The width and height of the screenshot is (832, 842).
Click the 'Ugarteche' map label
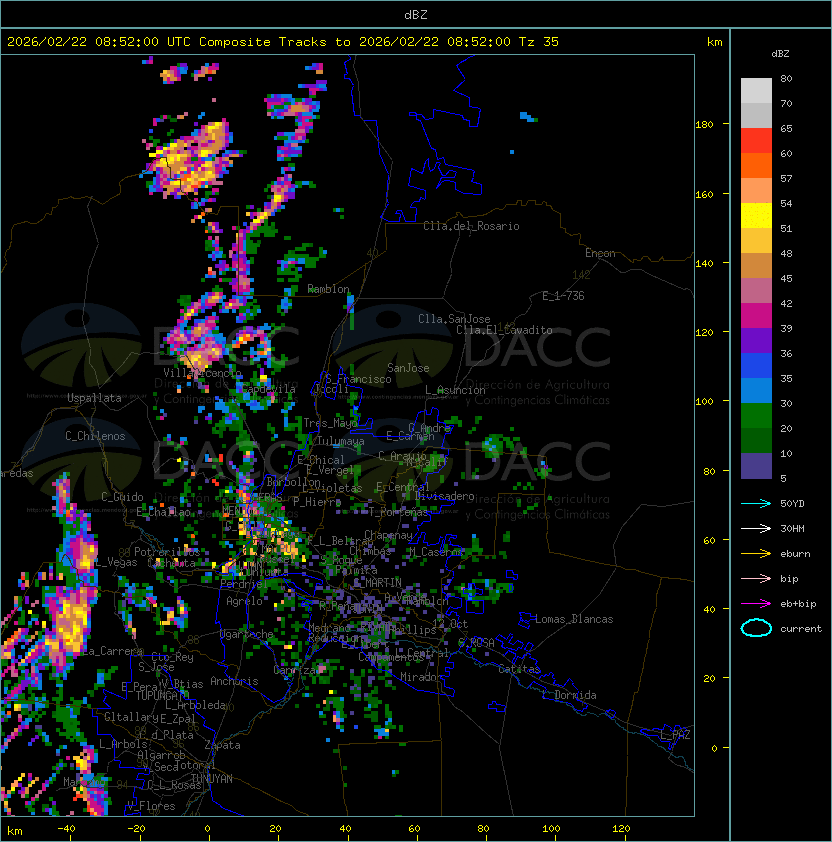coord(247,635)
